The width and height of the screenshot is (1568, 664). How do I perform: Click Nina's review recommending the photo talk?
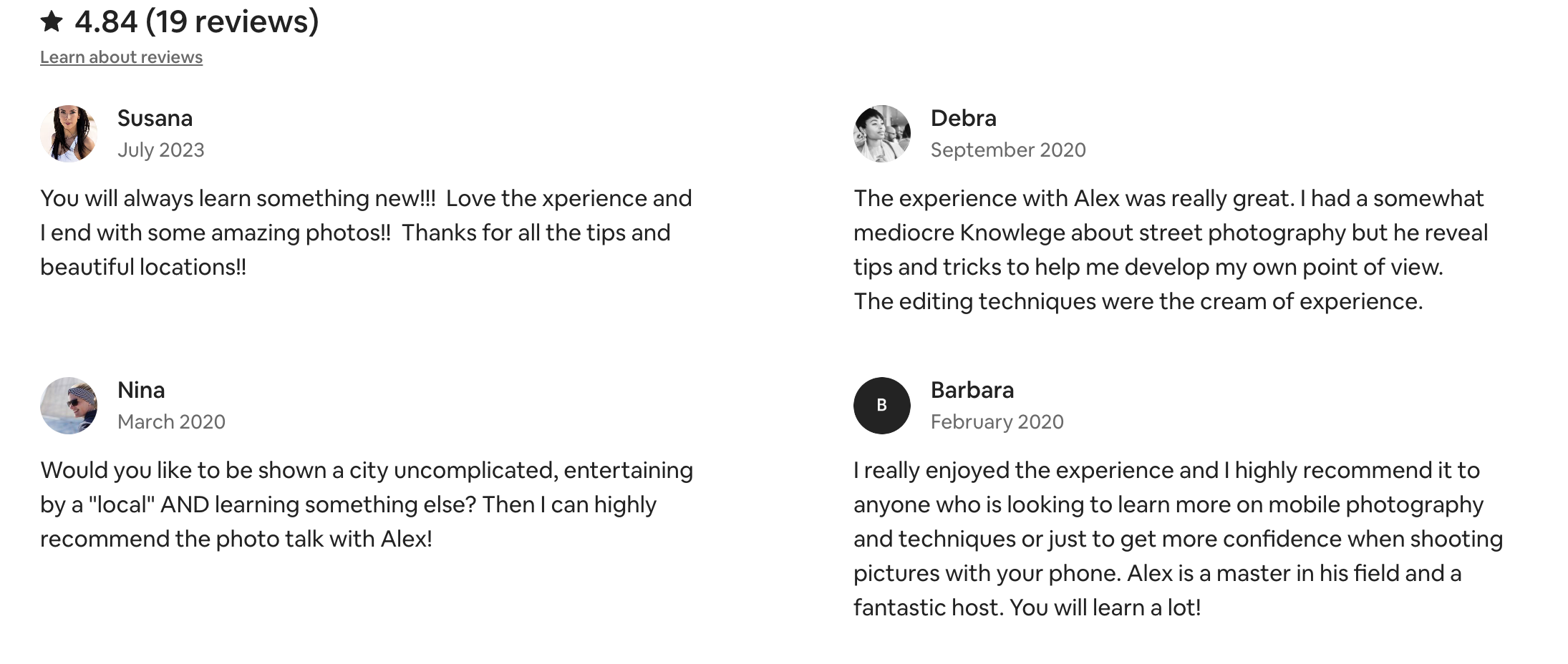(x=366, y=504)
